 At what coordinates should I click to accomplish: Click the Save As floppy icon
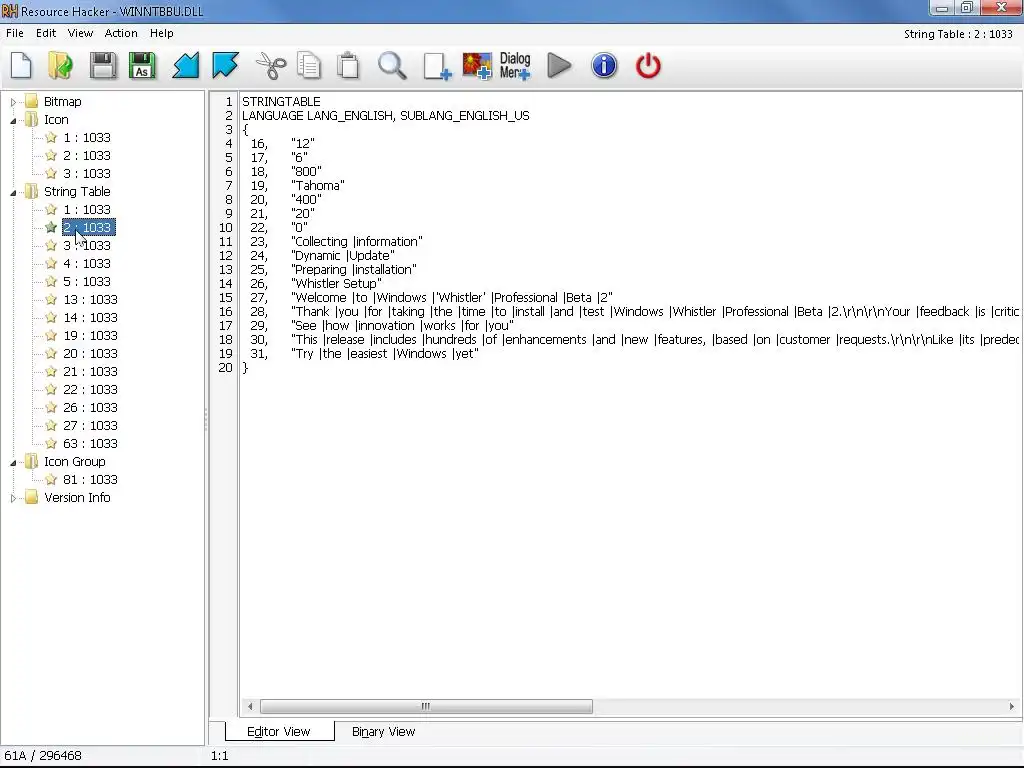(142, 66)
